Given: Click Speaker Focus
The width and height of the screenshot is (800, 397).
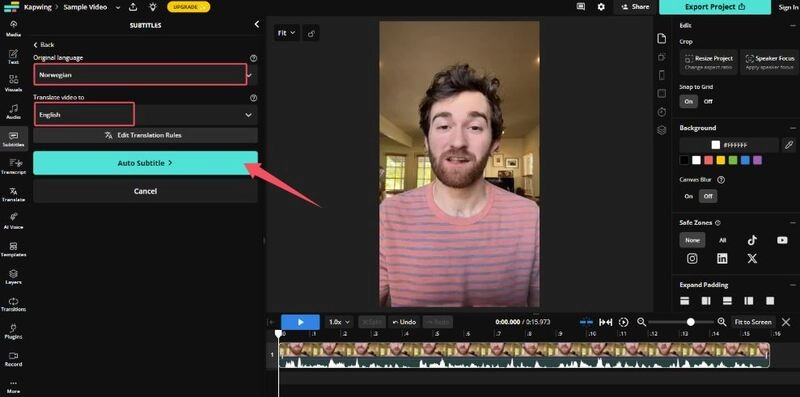Looking at the screenshot, I should coord(769,62).
